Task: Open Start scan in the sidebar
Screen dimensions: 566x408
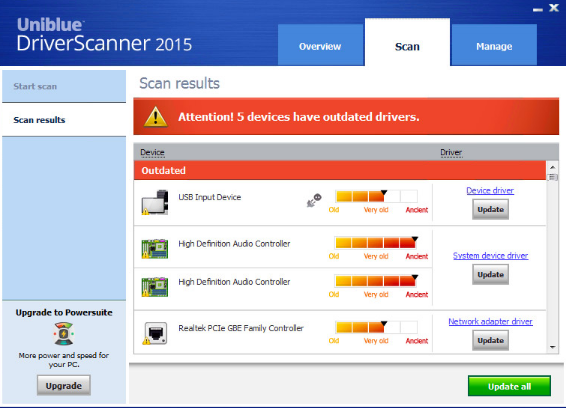Action: tap(64, 86)
